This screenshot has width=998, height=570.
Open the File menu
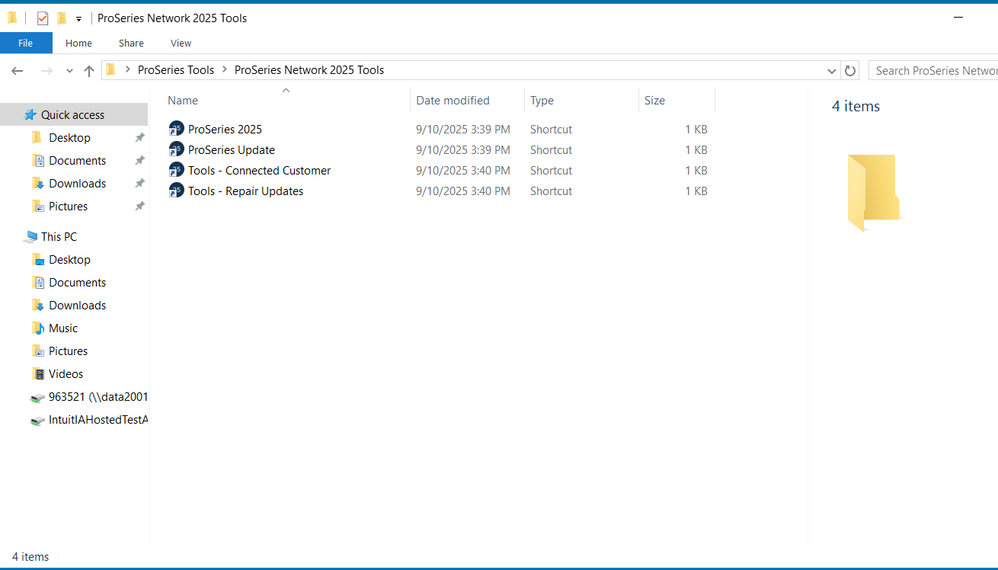click(x=25, y=43)
